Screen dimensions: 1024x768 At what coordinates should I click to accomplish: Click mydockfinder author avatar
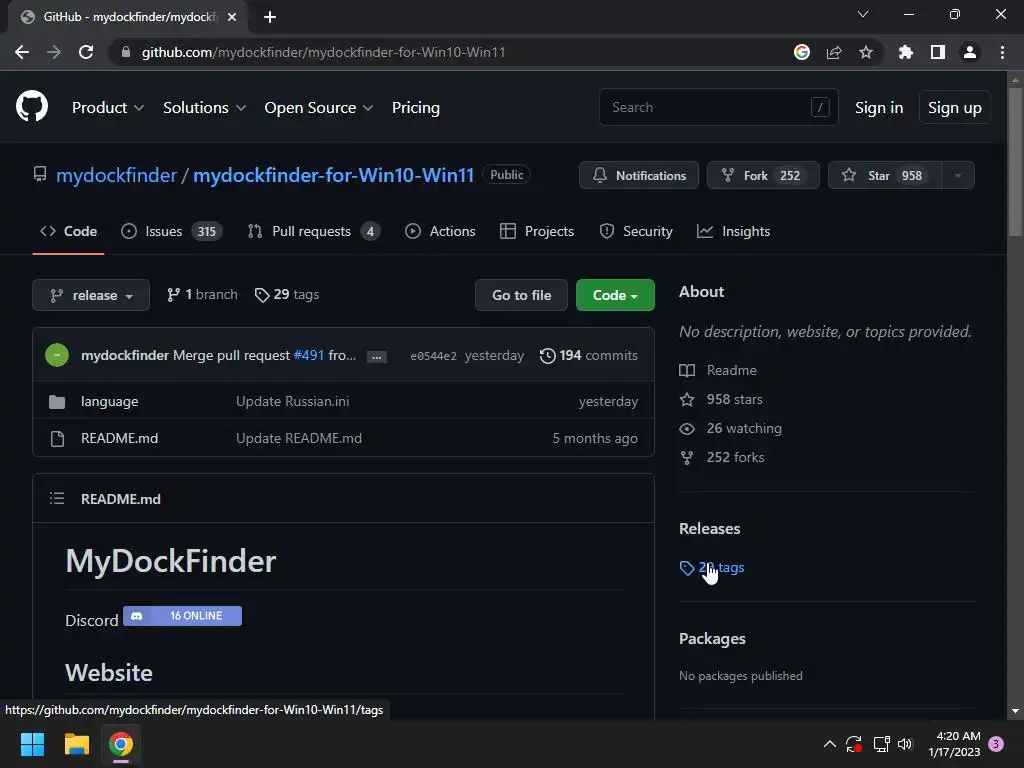point(57,355)
